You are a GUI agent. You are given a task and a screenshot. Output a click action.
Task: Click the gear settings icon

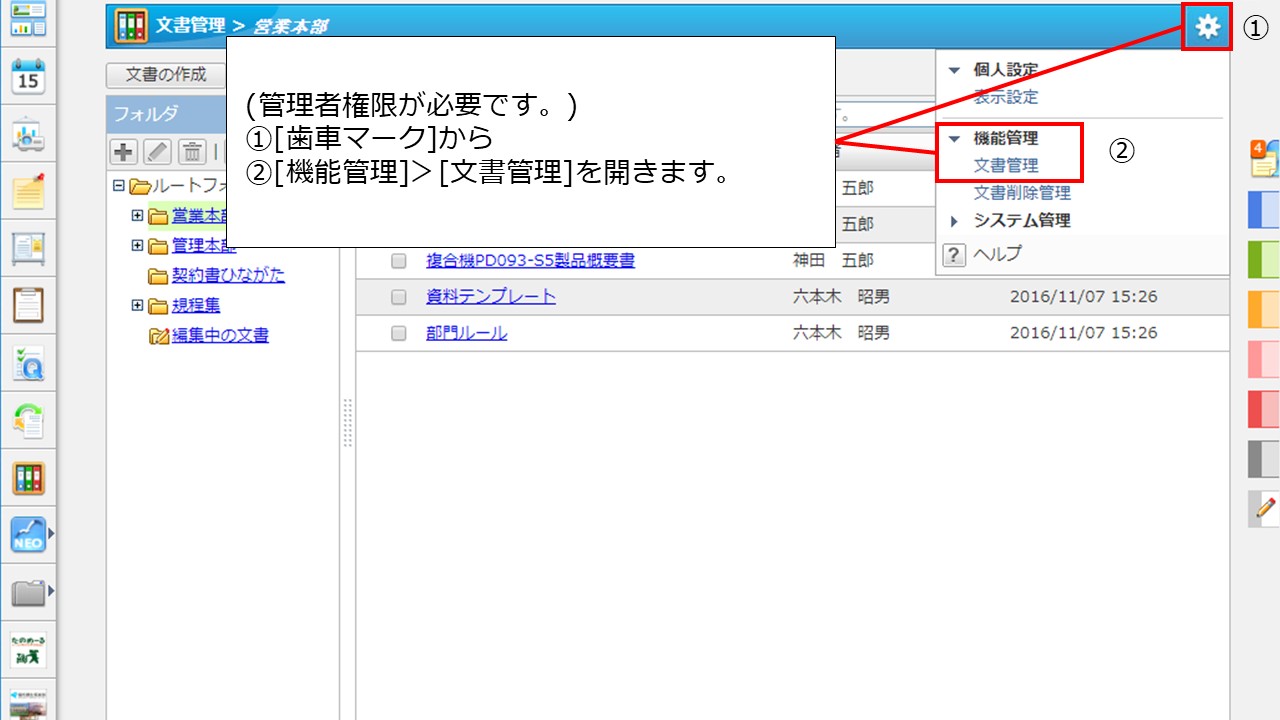coord(1207,27)
